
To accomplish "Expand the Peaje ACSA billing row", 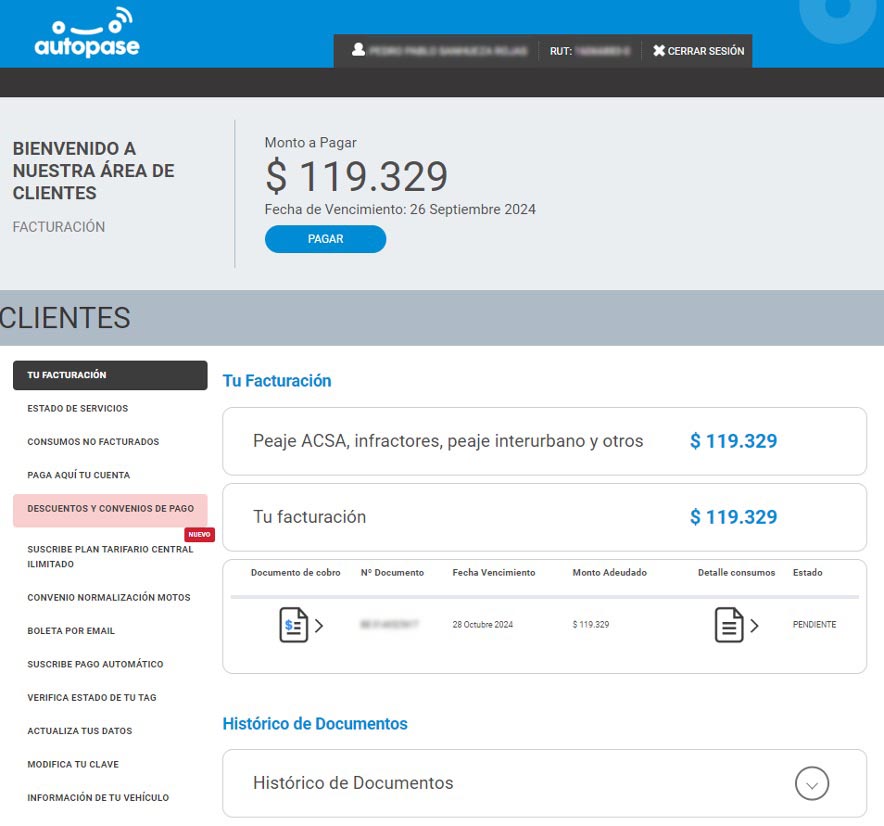I will pos(544,441).
